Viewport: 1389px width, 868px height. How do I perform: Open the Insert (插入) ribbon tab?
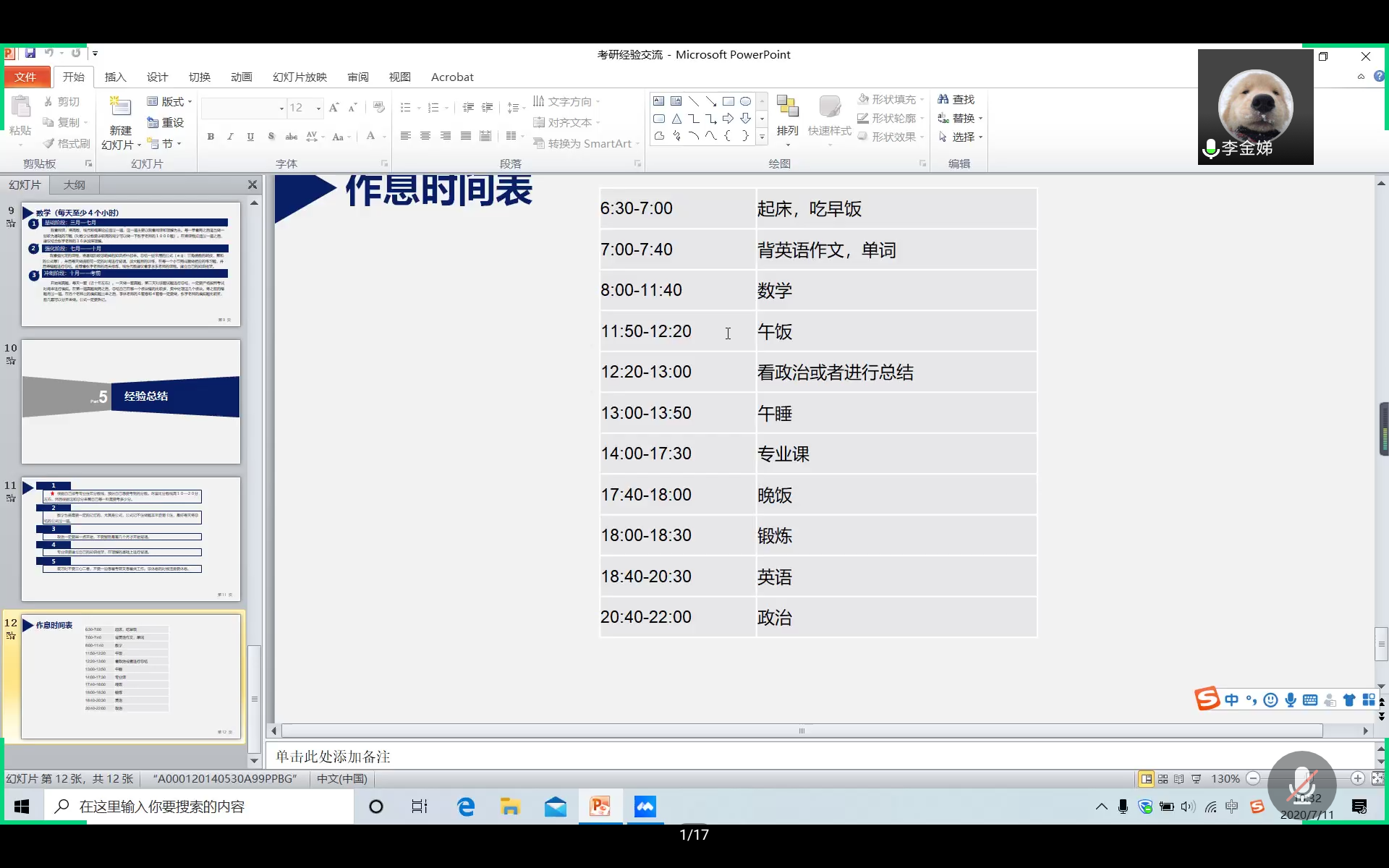point(115,77)
